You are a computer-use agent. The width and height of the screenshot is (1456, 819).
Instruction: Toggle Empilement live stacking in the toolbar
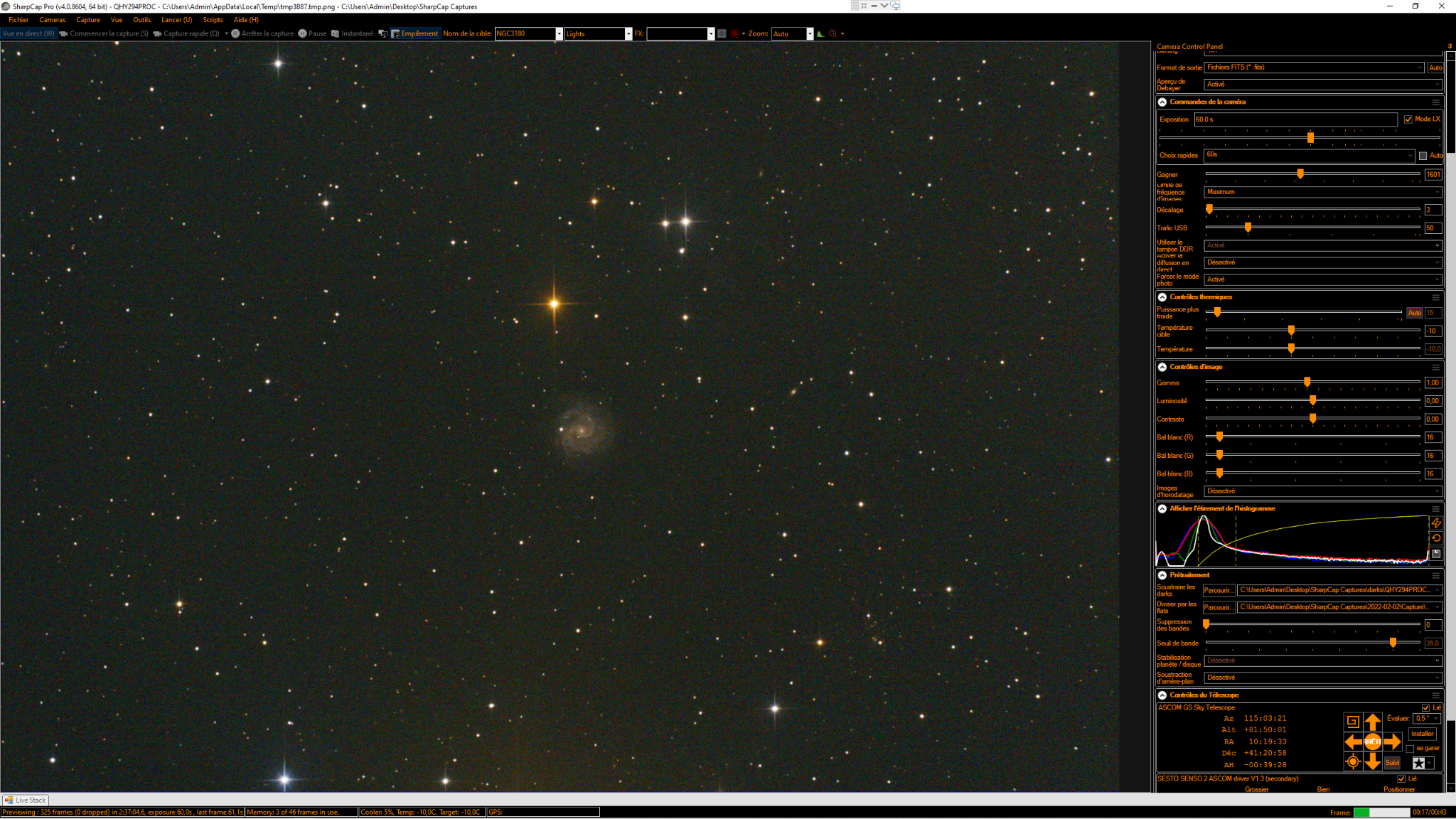415,33
